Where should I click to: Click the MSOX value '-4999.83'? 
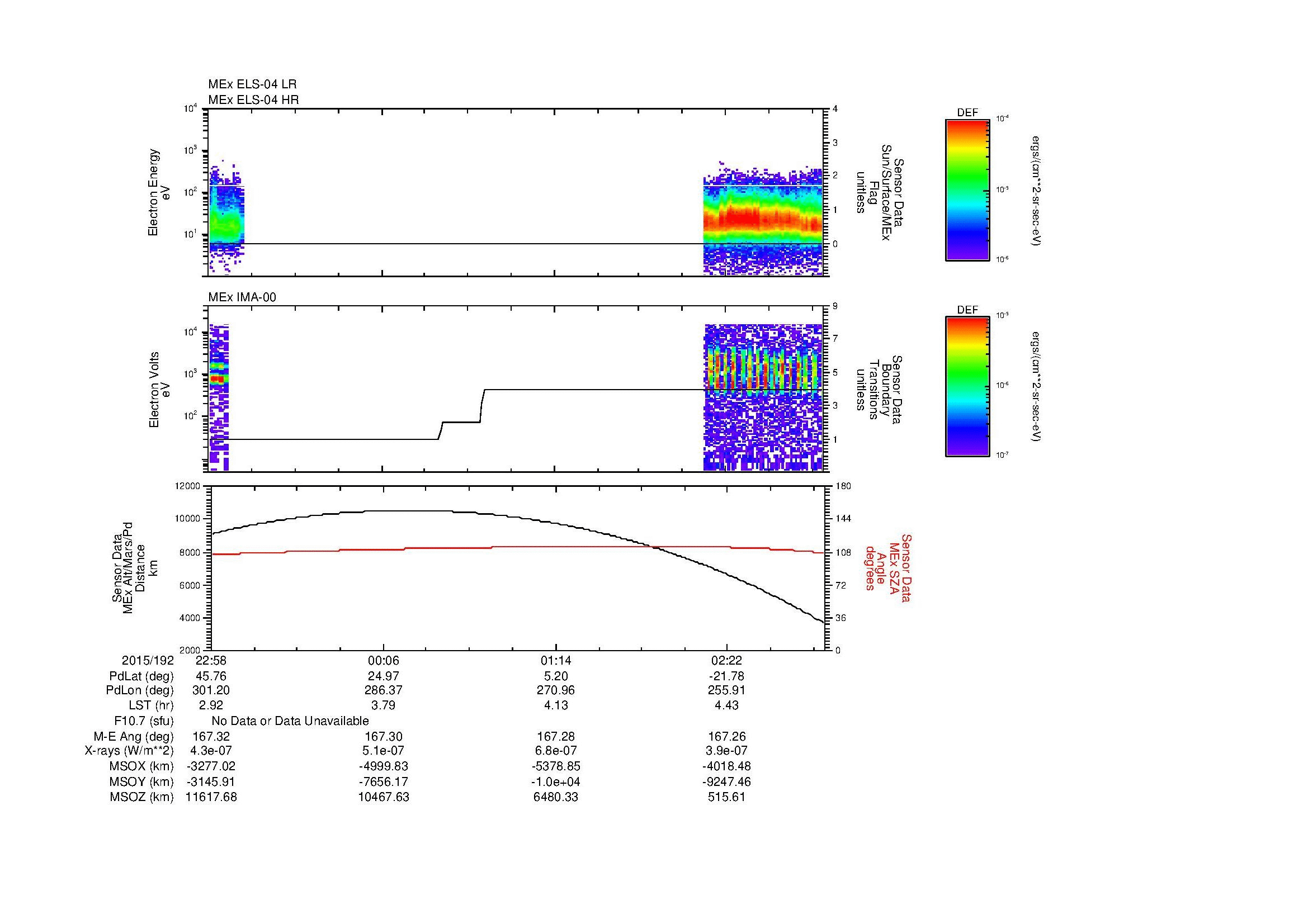point(384,766)
